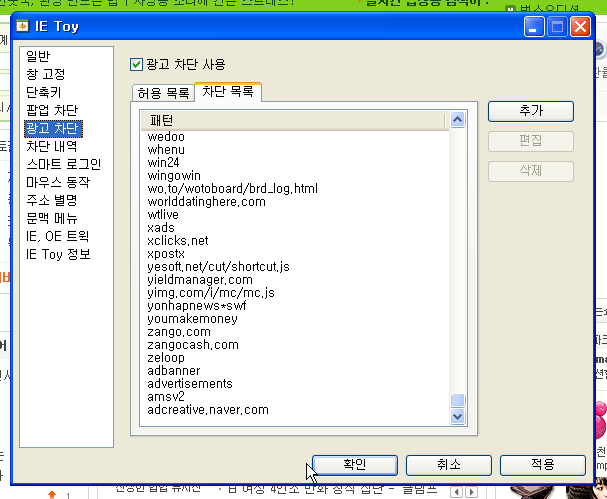Sort by the 패턴 column header
Viewport: 607px width, 499px height.
tap(292, 120)
